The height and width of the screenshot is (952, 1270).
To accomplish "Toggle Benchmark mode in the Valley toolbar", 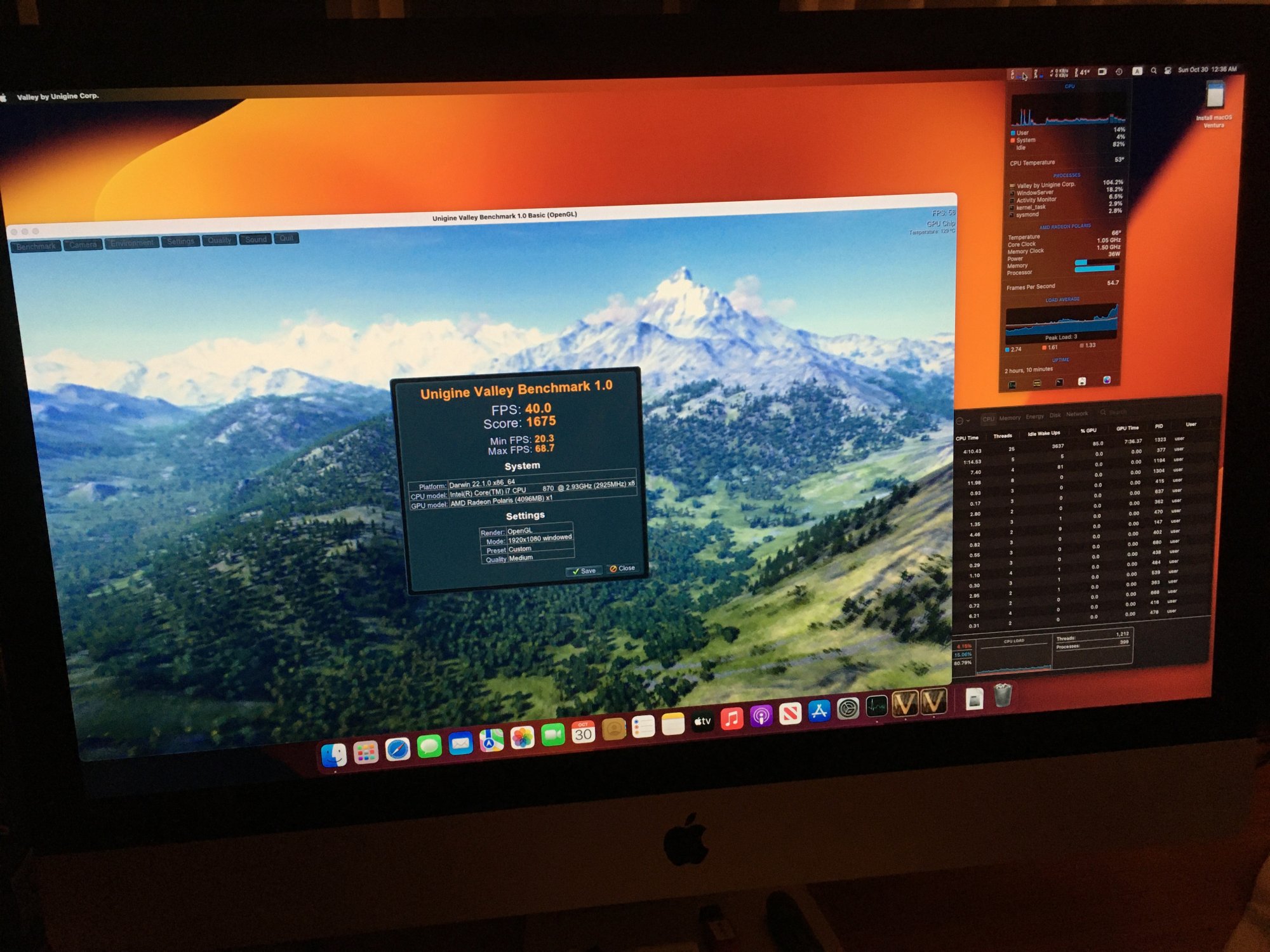I will click(36, 246).
